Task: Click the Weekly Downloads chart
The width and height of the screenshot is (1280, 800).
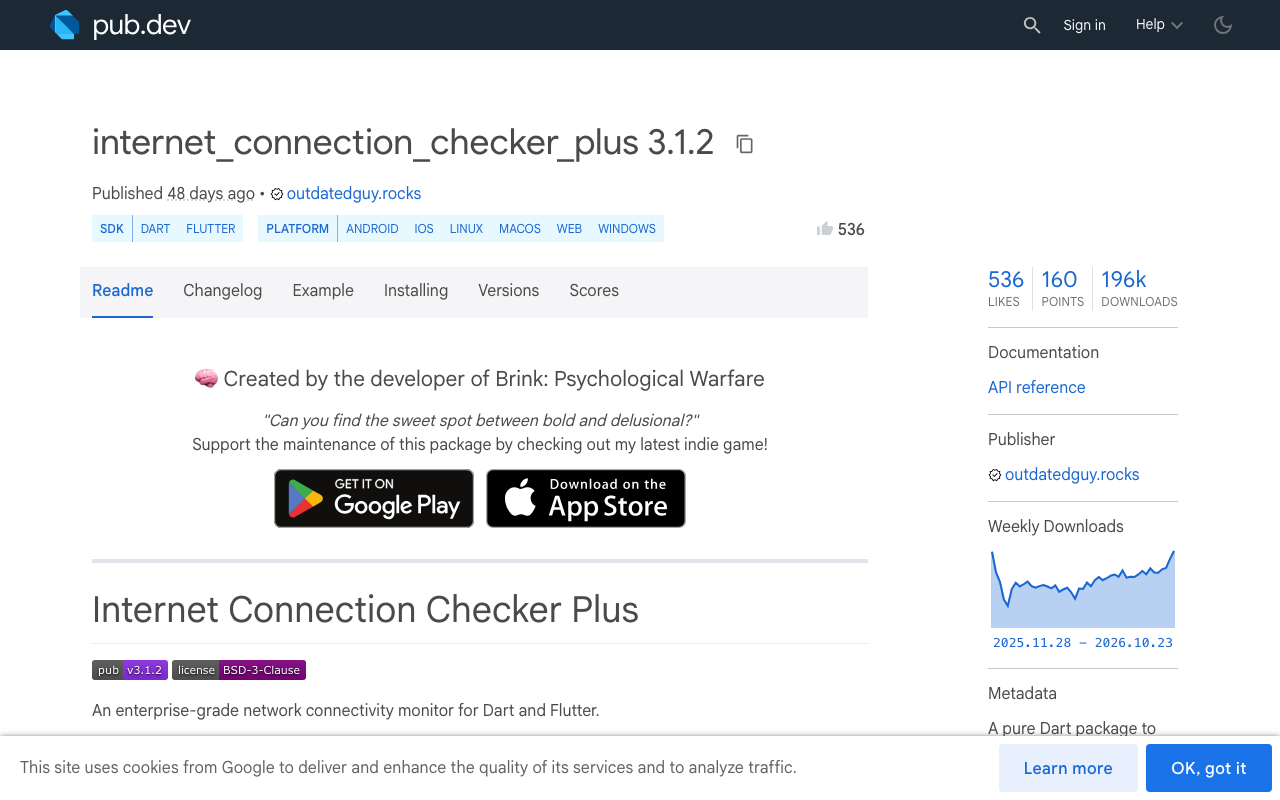Action: pos(1083,589)
